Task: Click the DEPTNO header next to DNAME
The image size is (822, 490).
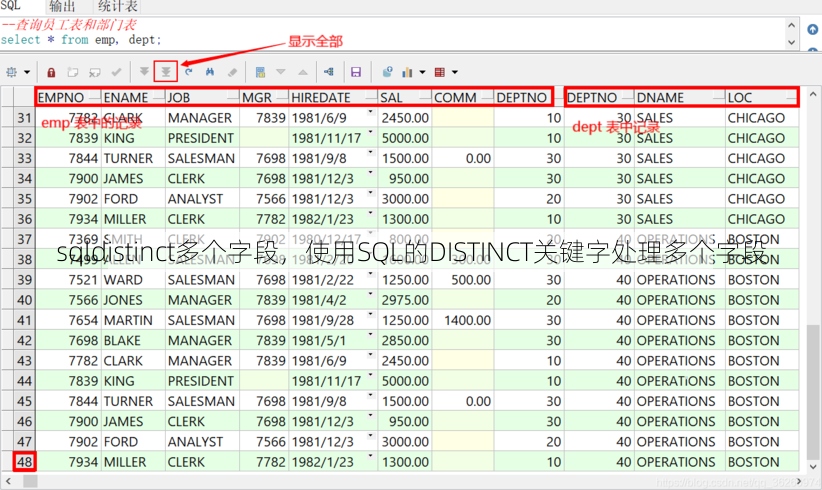Action: coord(599,97)
